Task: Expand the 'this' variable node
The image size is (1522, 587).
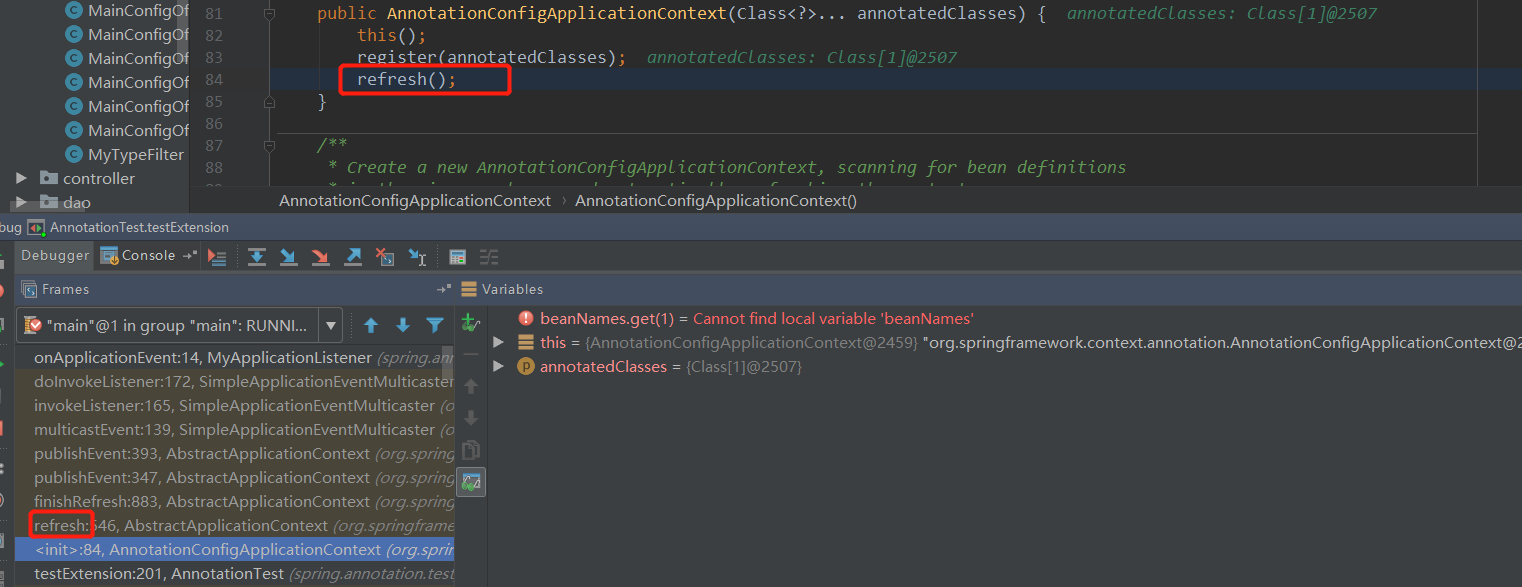Action: (499, 343)
